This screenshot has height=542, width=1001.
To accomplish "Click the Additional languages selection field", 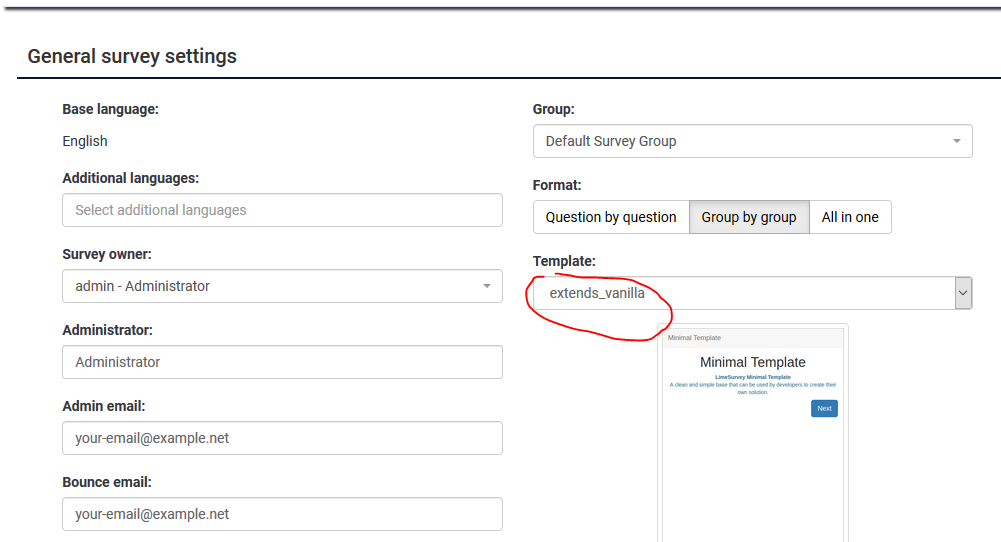I will [282, 210].
